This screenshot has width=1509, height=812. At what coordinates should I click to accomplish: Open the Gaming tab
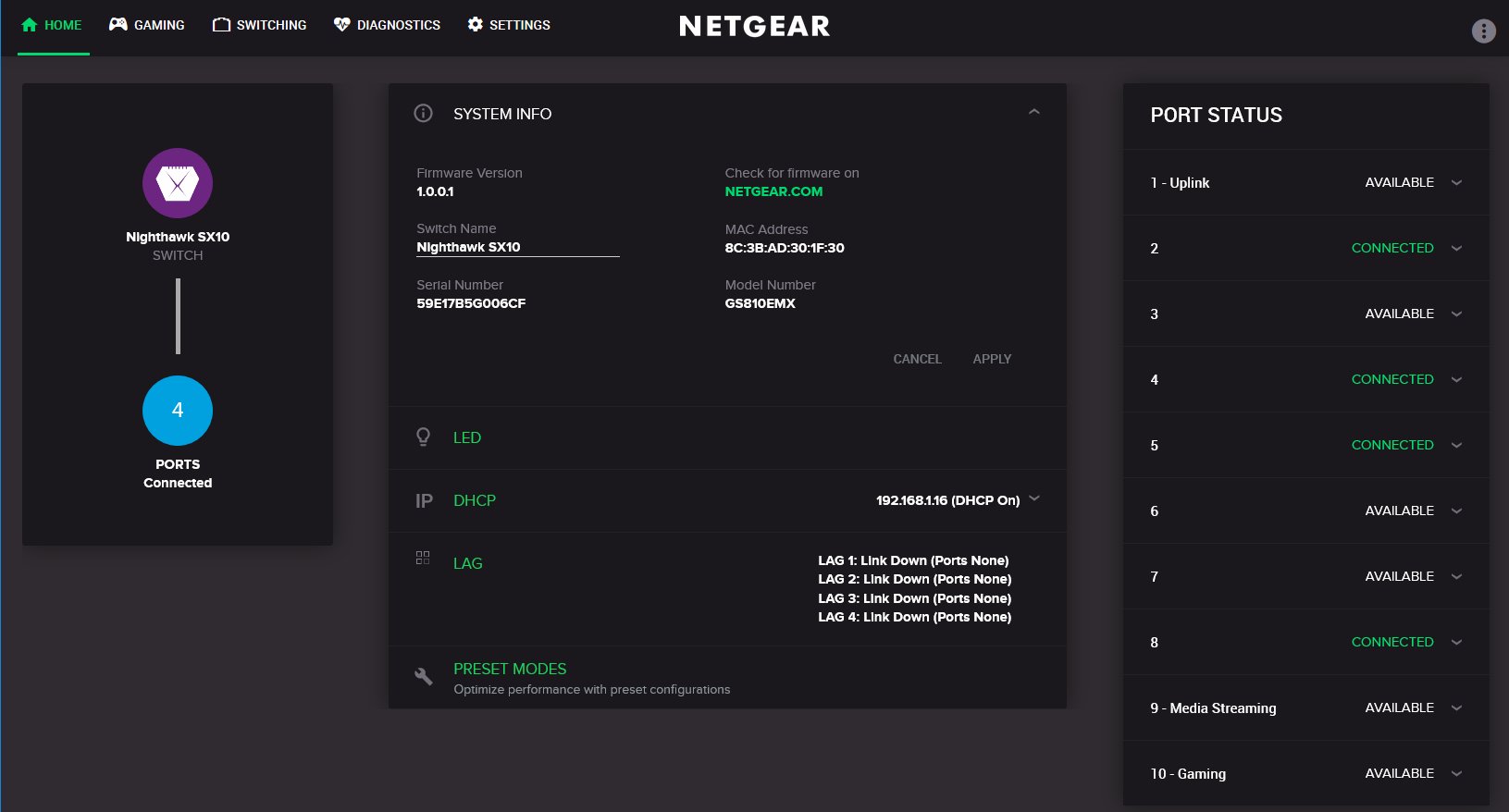[x=147, y=25]
